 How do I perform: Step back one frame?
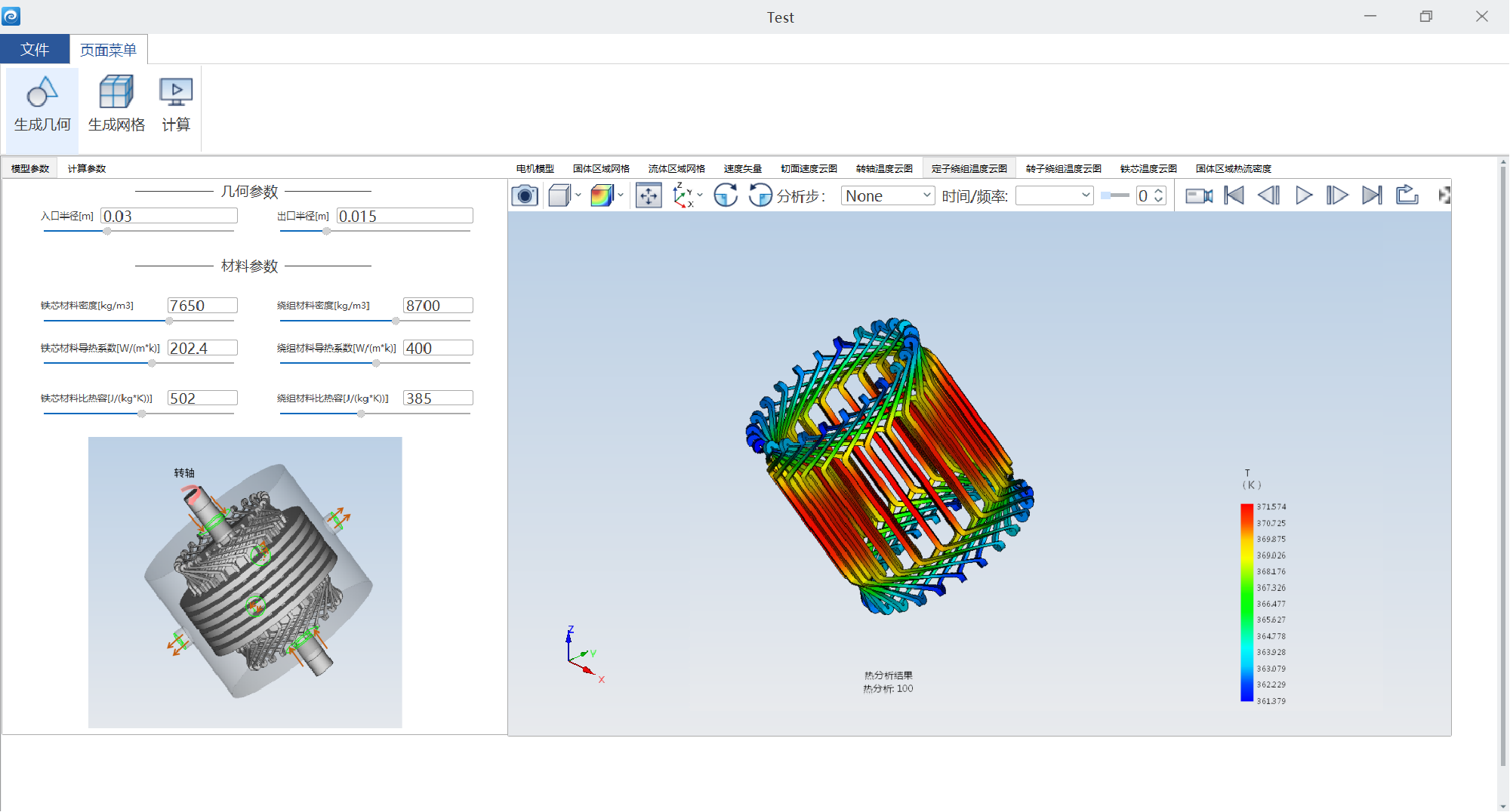(1269, 196)
